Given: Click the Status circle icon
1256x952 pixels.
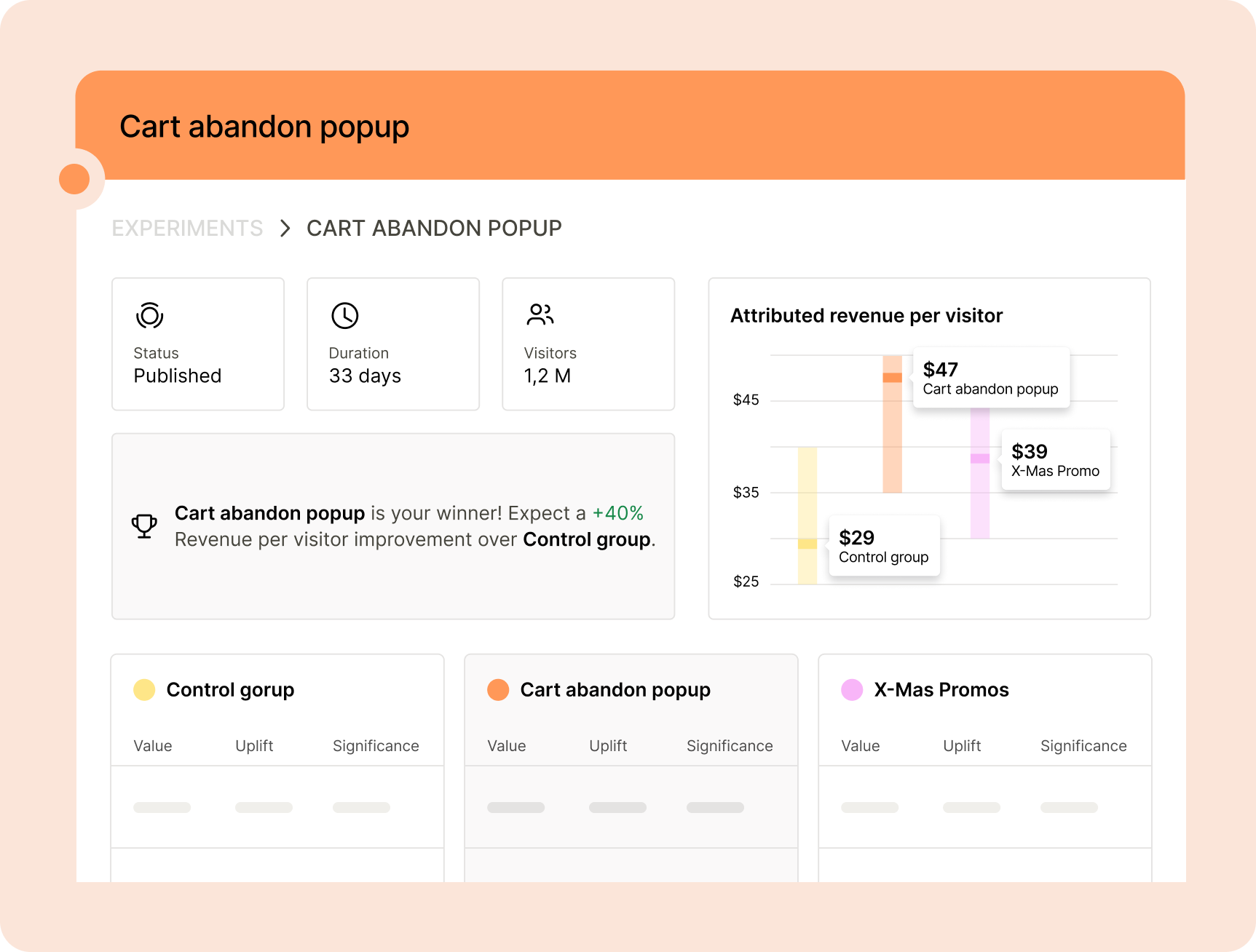Looking at the screenshot, I should [150, 315].
